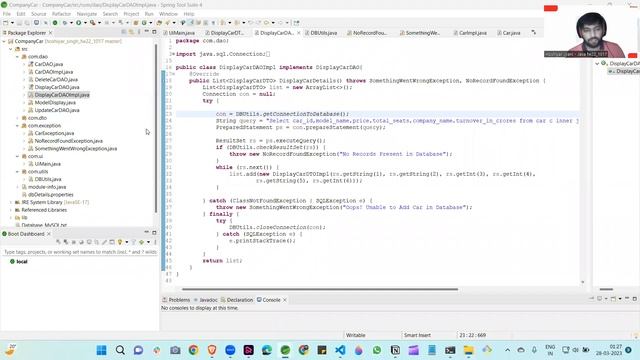Maximize the Package Explorer panel

point(154,32)
